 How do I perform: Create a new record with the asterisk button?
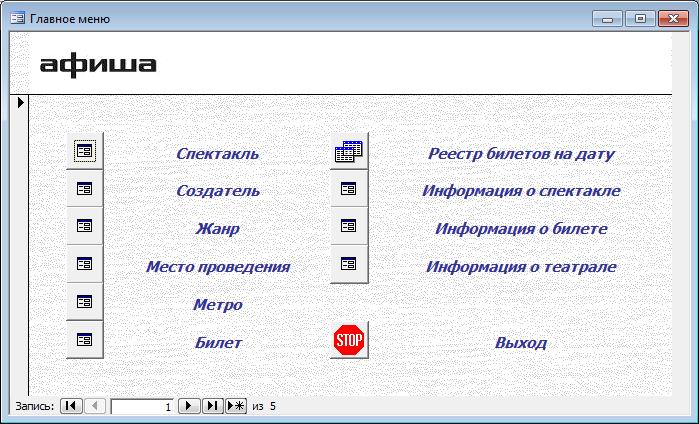click(x=236, y=406)
